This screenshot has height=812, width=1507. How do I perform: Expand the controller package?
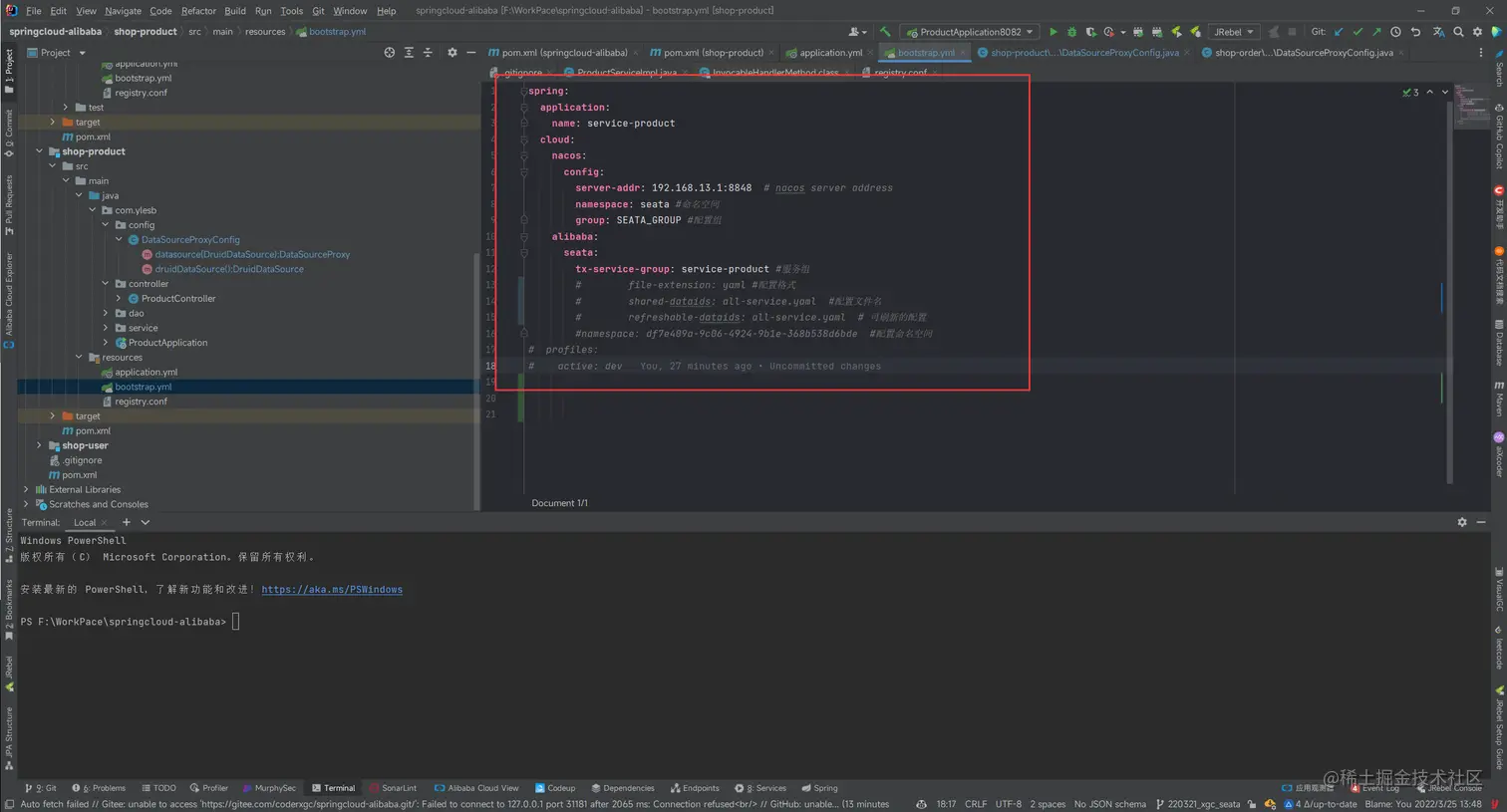pos(106,284)
